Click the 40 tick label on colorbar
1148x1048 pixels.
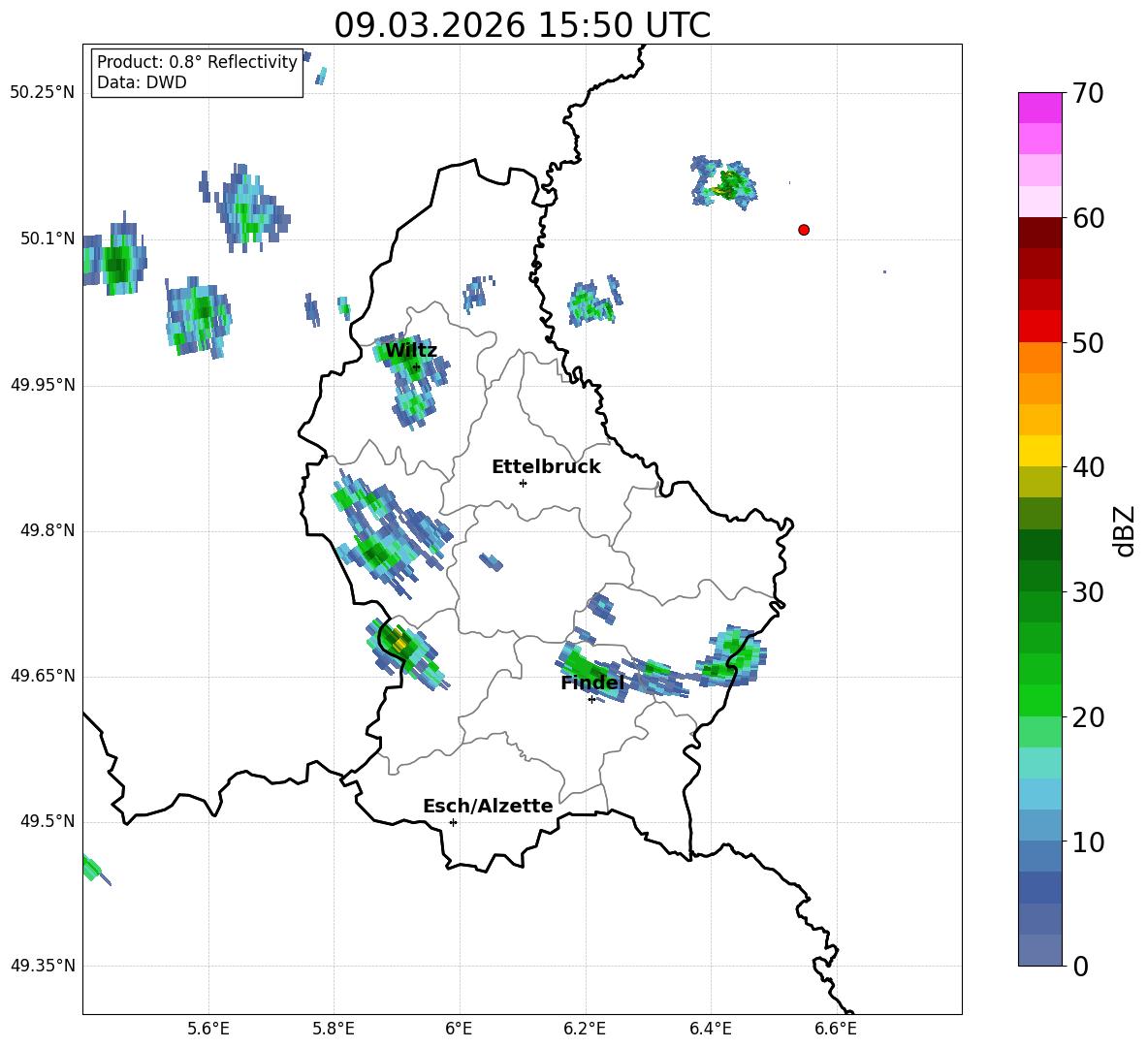1087,467
